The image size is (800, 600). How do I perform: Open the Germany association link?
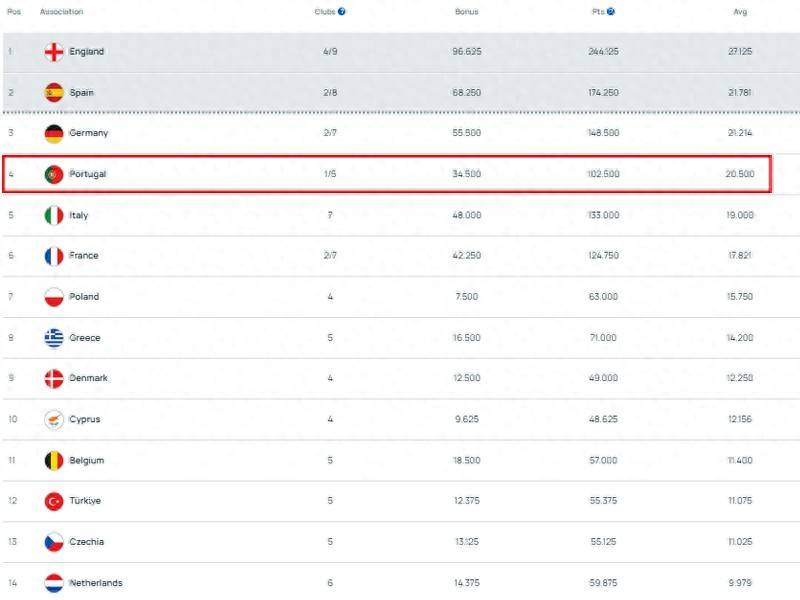89,133
